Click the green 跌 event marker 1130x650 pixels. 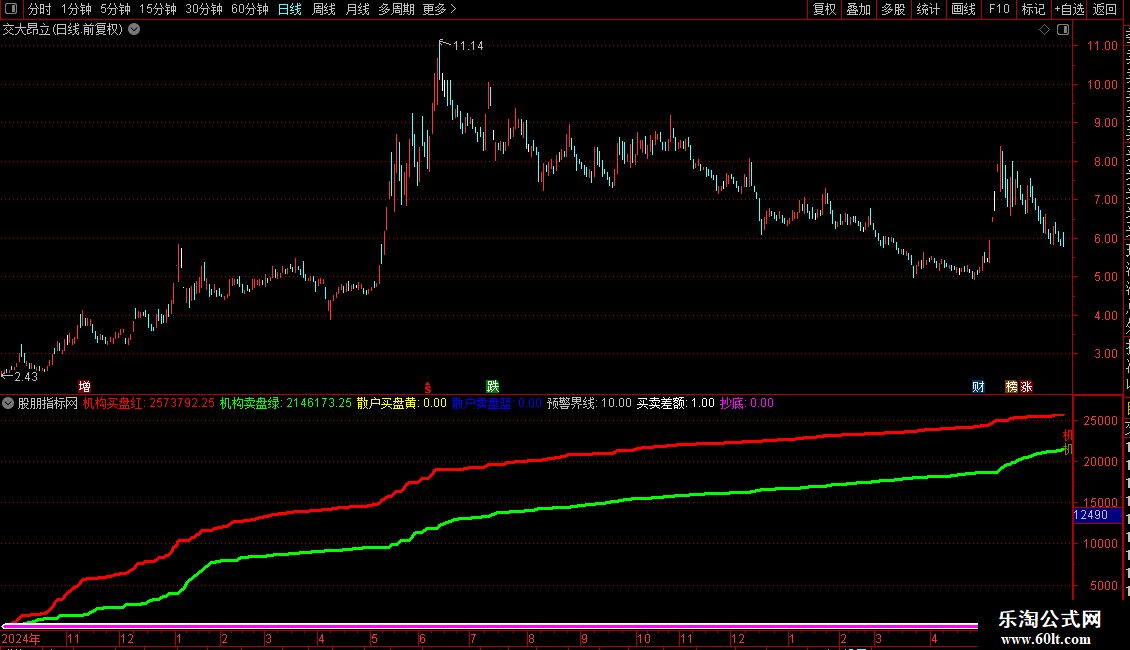point(493,386)
